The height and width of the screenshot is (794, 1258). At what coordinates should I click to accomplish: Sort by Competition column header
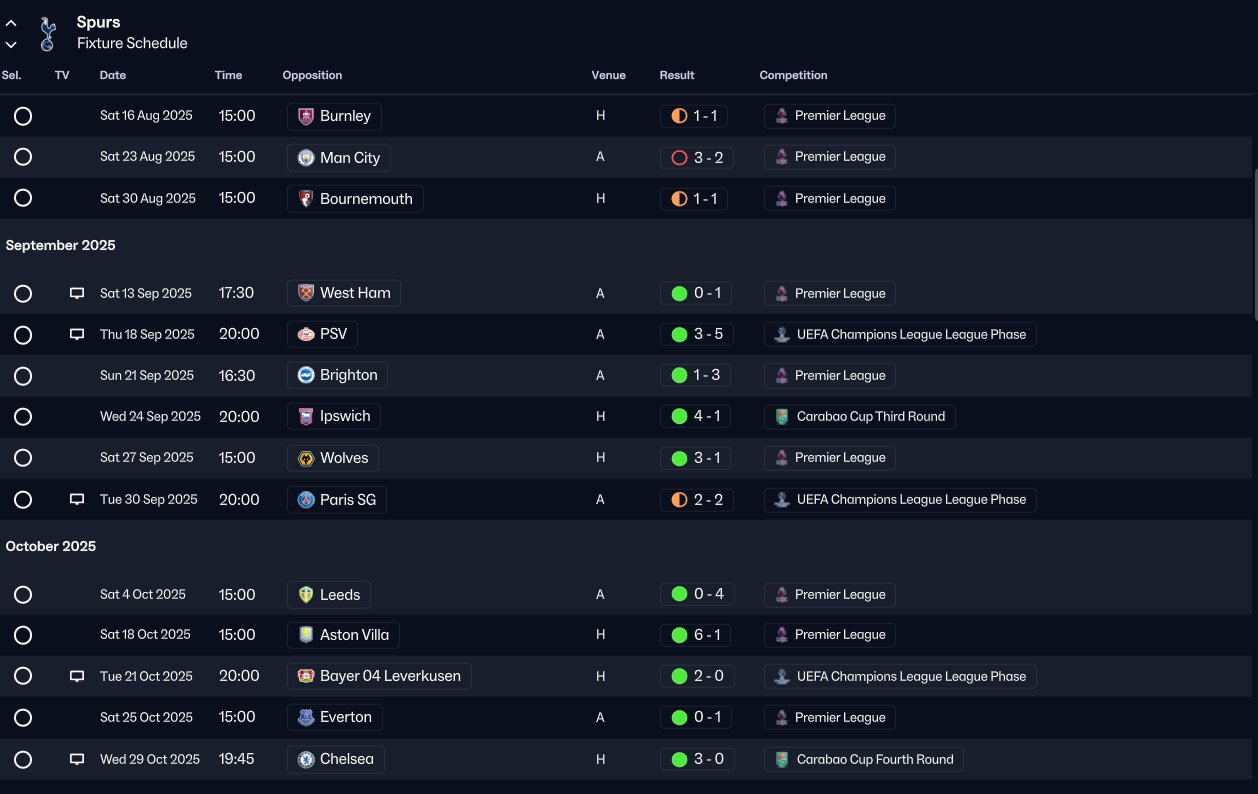coord(793,75)
